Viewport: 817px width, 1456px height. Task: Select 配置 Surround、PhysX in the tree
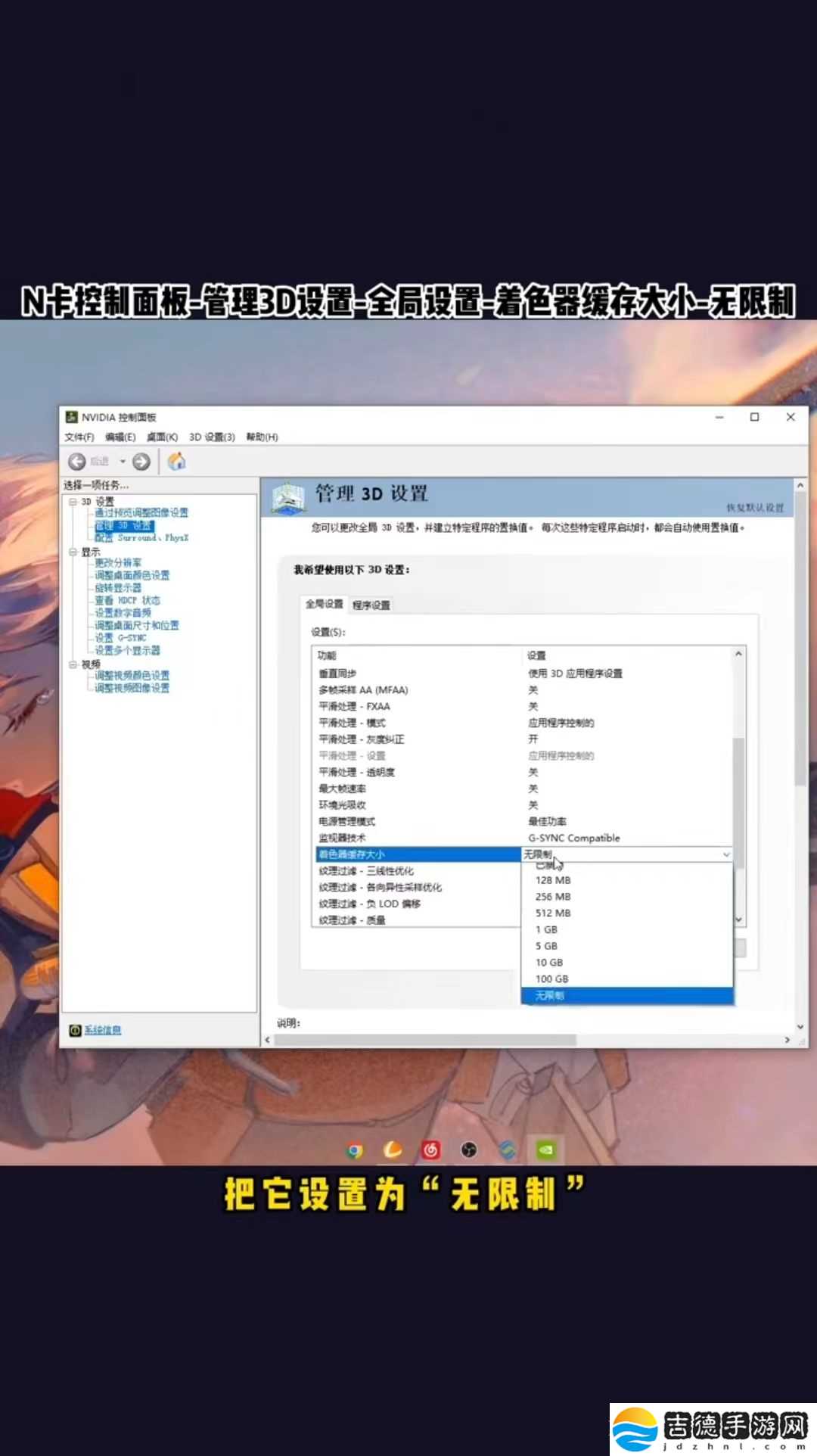coord(141,538)
